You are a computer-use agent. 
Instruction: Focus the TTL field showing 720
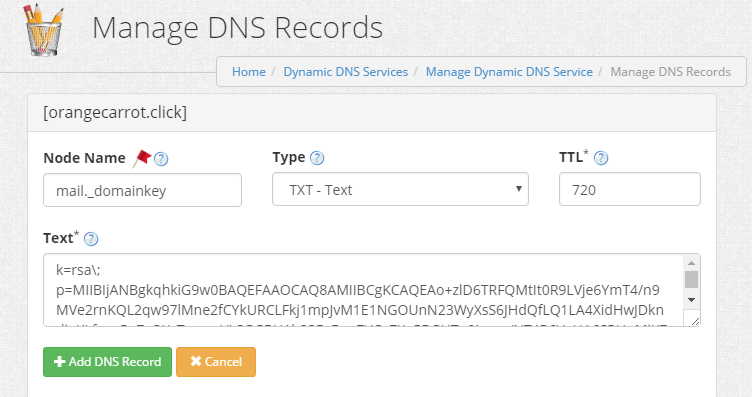[630, 189]
